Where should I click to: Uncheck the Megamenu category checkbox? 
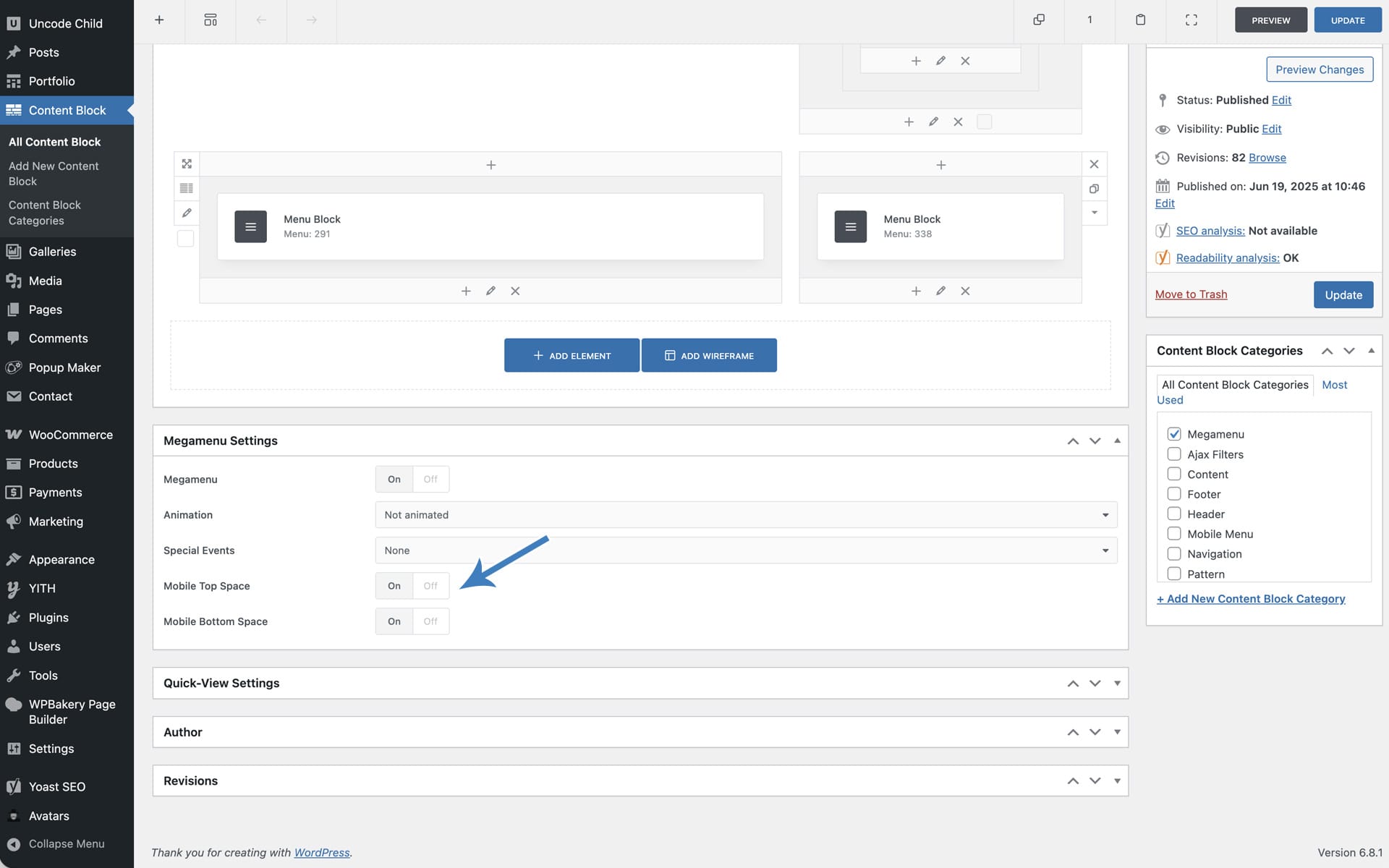pyautogui.click(x=1174, y=434)
